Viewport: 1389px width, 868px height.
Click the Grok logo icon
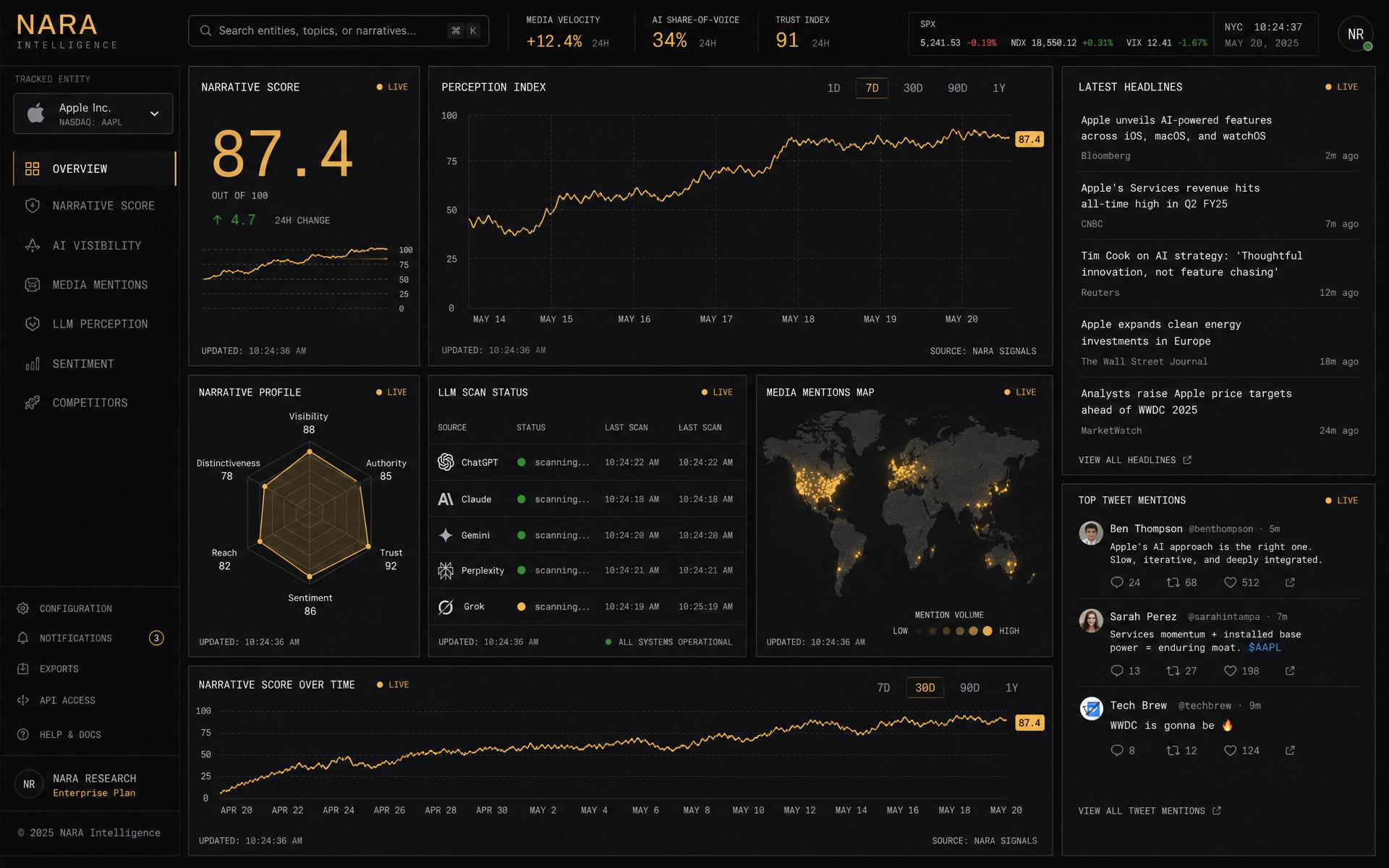pos(446,607)
